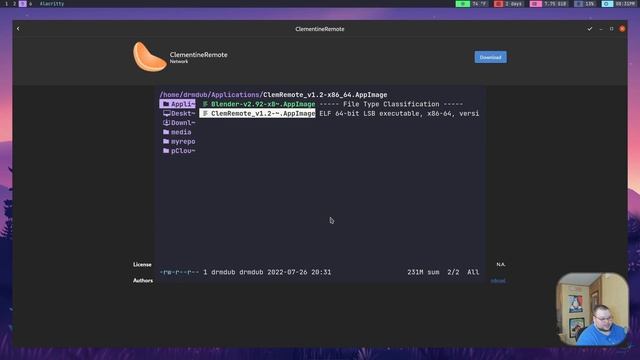Click the 231M sum status entry
Image resolution: width=640 pixels, height=360 pixels.
[x=423, y=272]
